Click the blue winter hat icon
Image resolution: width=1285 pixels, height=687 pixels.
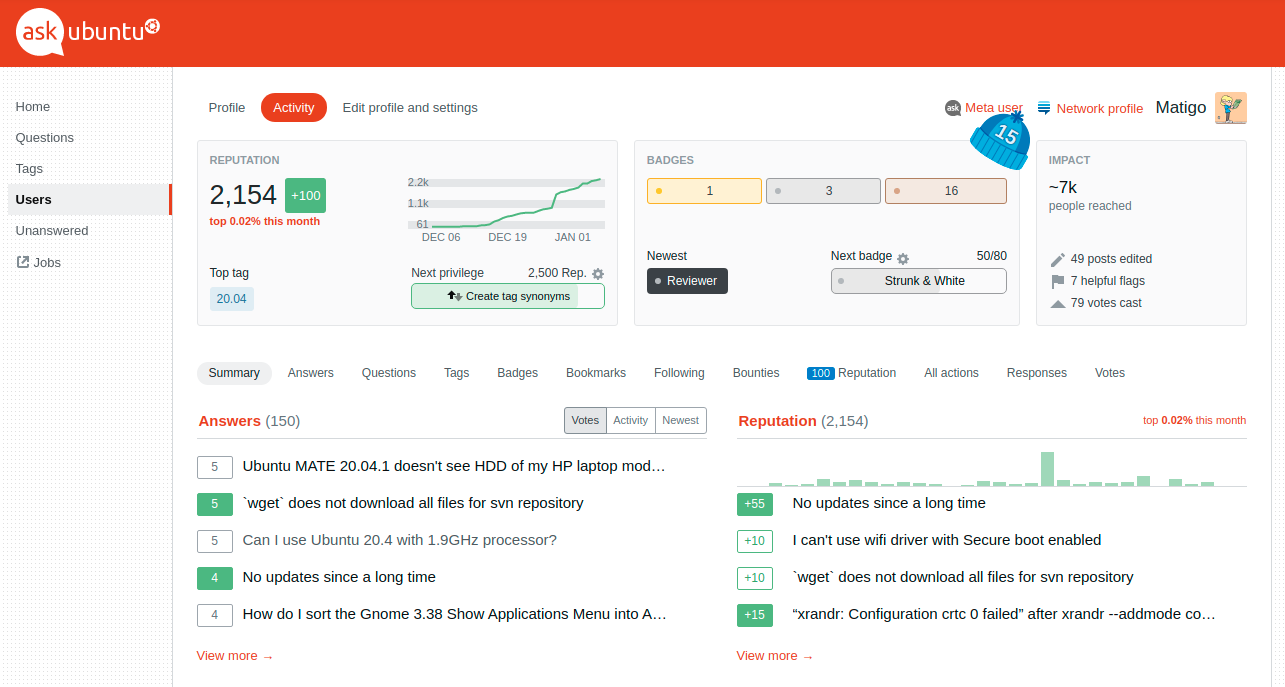[1001, 138]
